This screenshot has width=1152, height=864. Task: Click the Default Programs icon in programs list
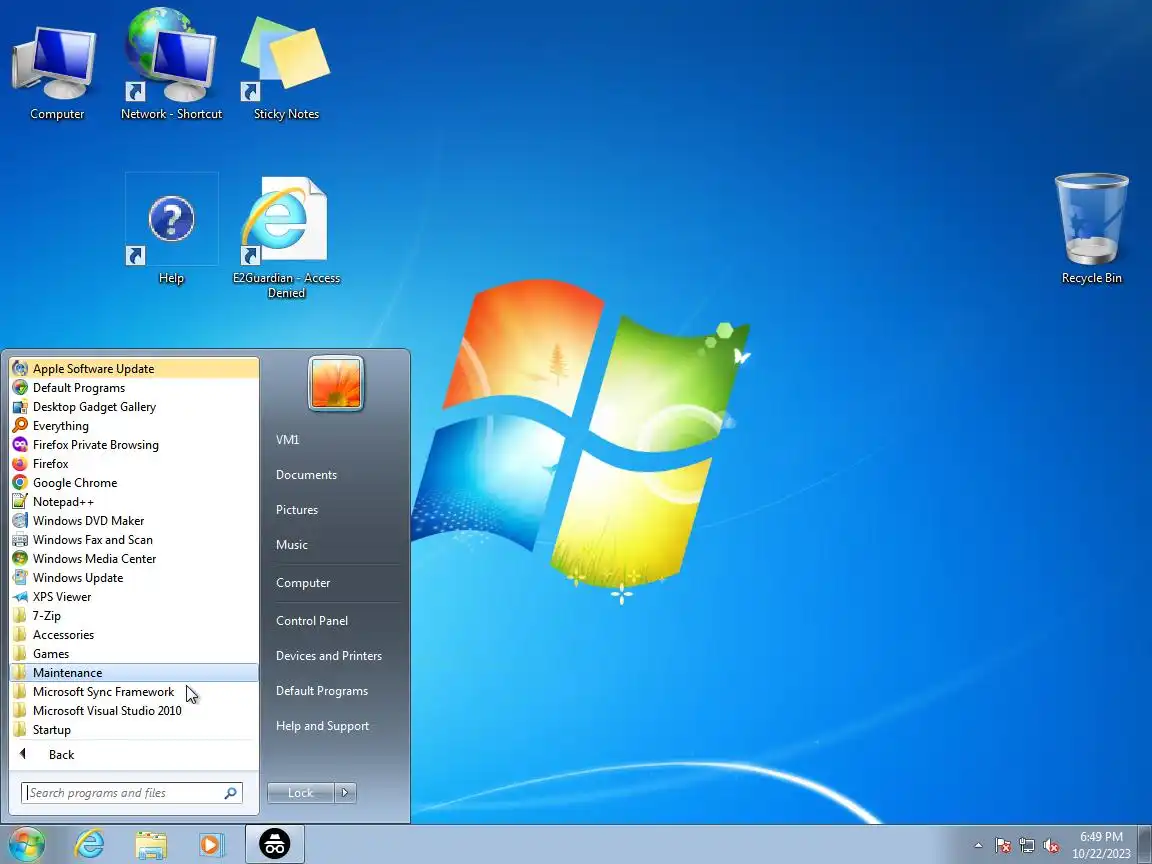(x=20, y=388)
